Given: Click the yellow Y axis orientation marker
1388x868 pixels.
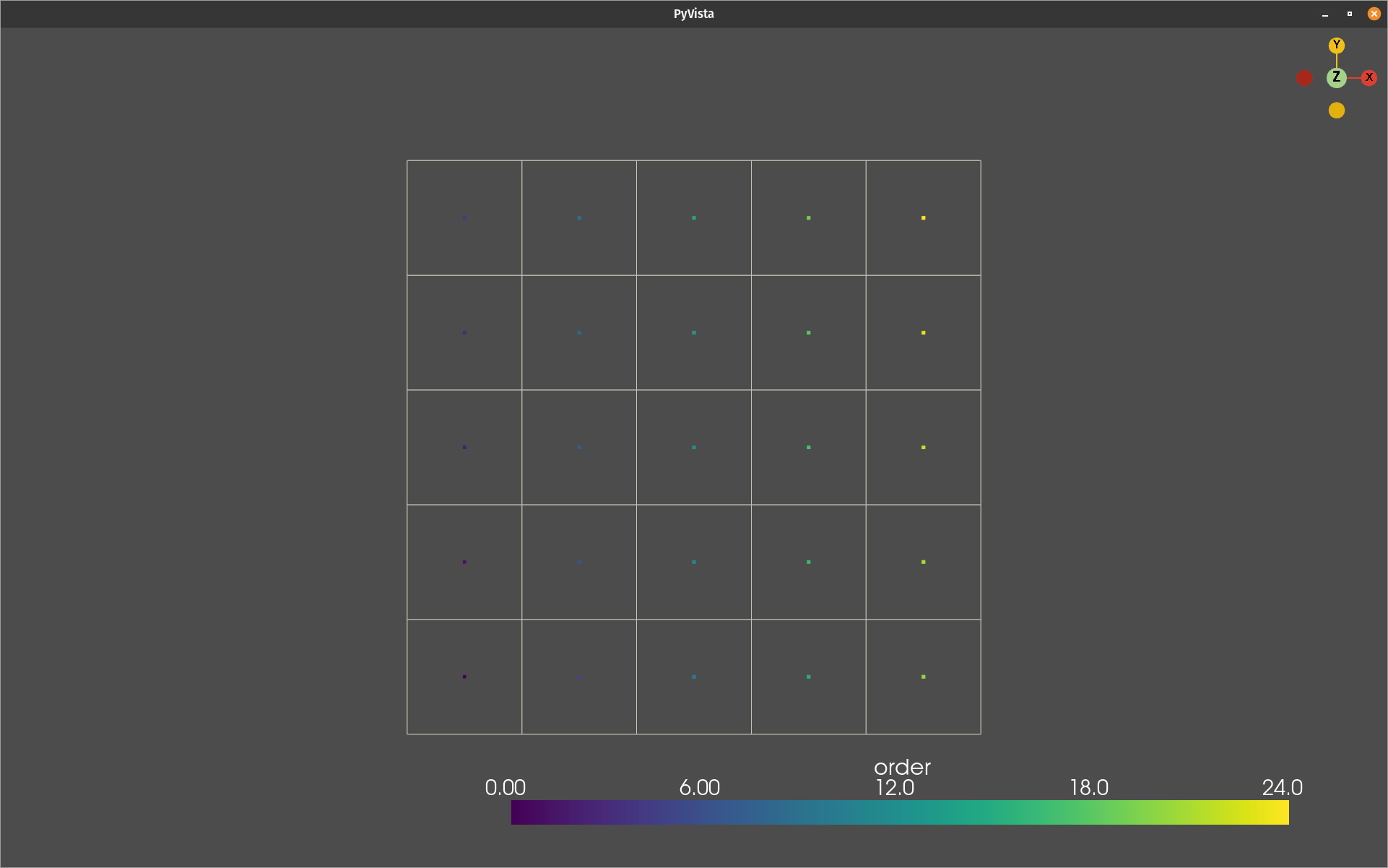Looking at the screenshot, I should pyautogui.click(x=1336, y=45).
